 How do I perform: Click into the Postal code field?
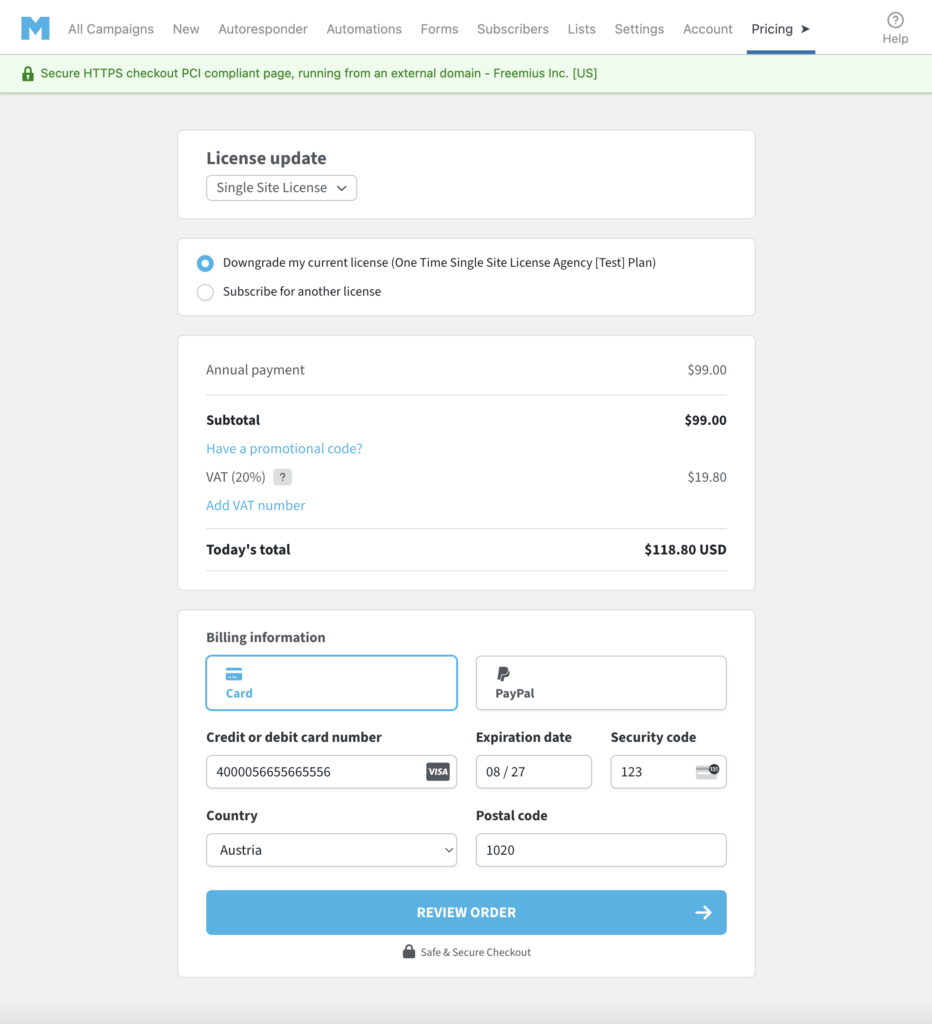(x=600, y=850)
